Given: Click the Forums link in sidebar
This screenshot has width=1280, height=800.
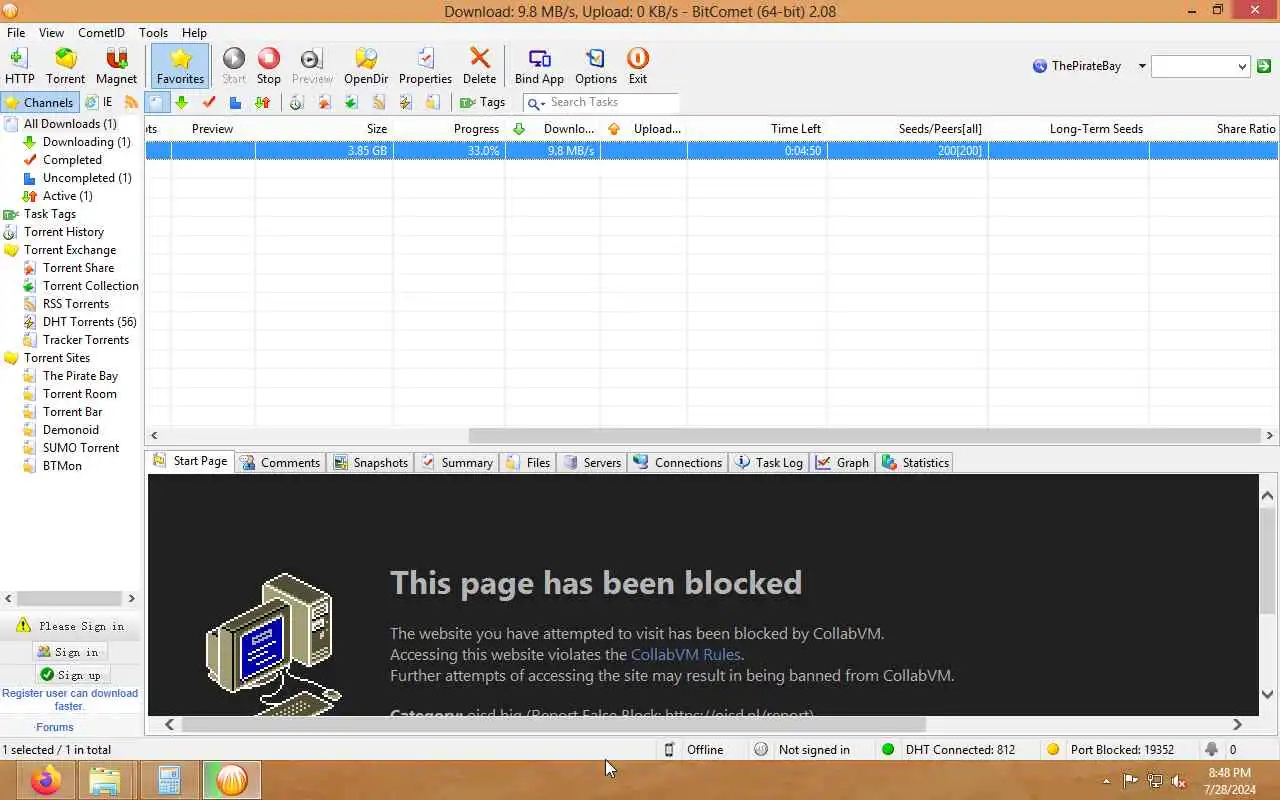Looking at the screenshot, I should (55, 727).
